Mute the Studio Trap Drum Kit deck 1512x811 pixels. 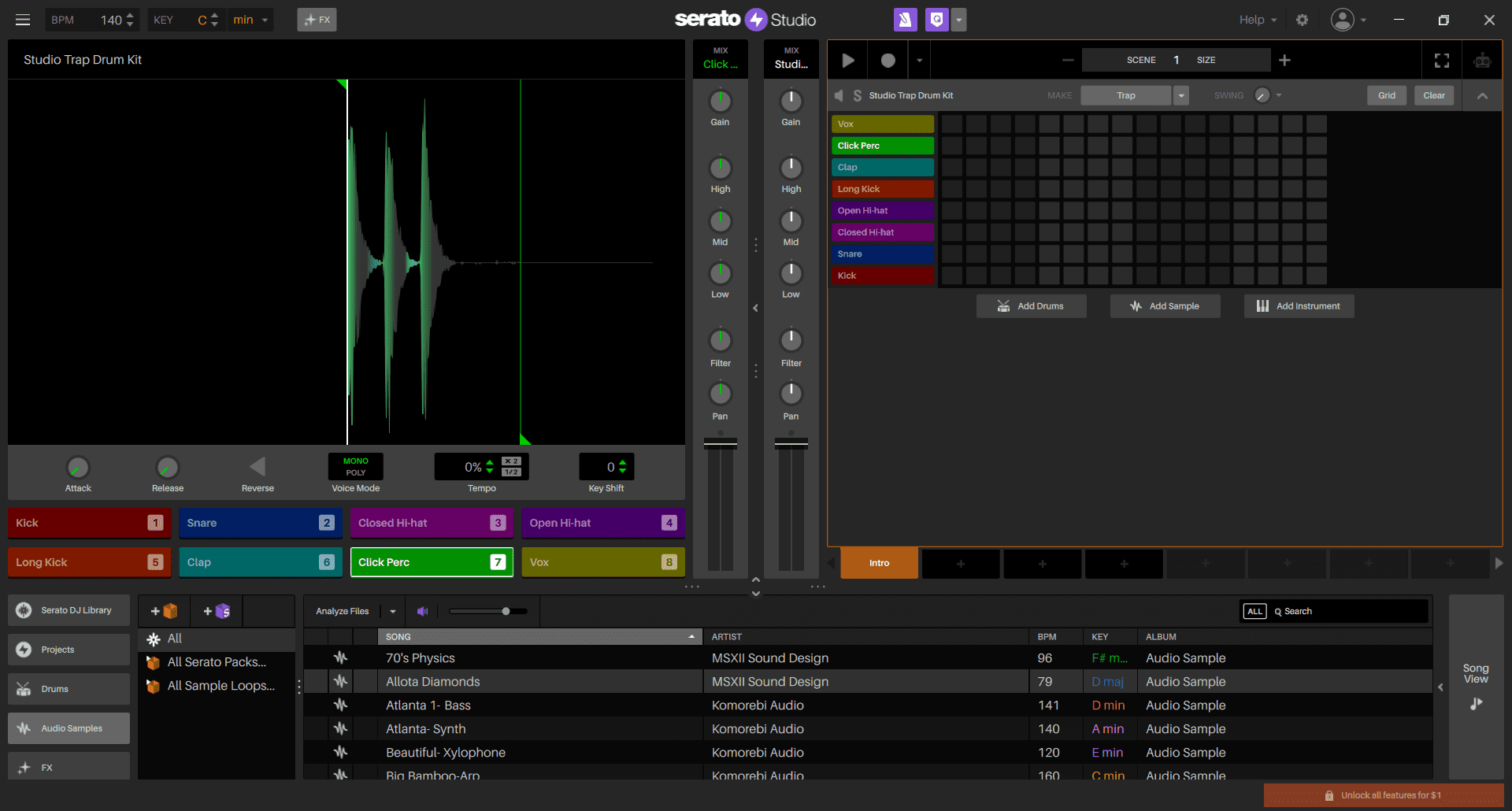point(839,95)
